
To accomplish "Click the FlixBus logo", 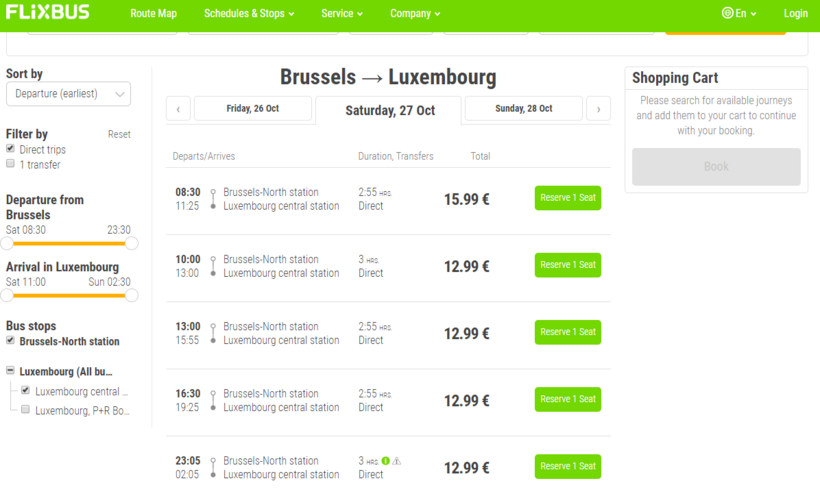I will click(x=48, y=13).
